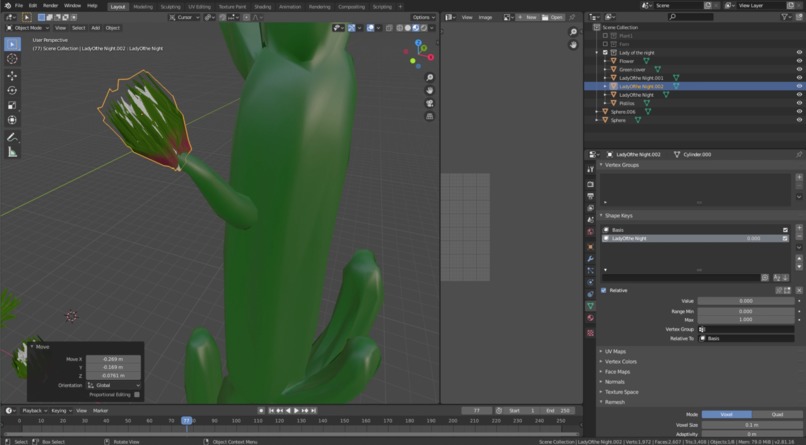
Task: Select the Rotate tool
Action: tap(12, 90)
